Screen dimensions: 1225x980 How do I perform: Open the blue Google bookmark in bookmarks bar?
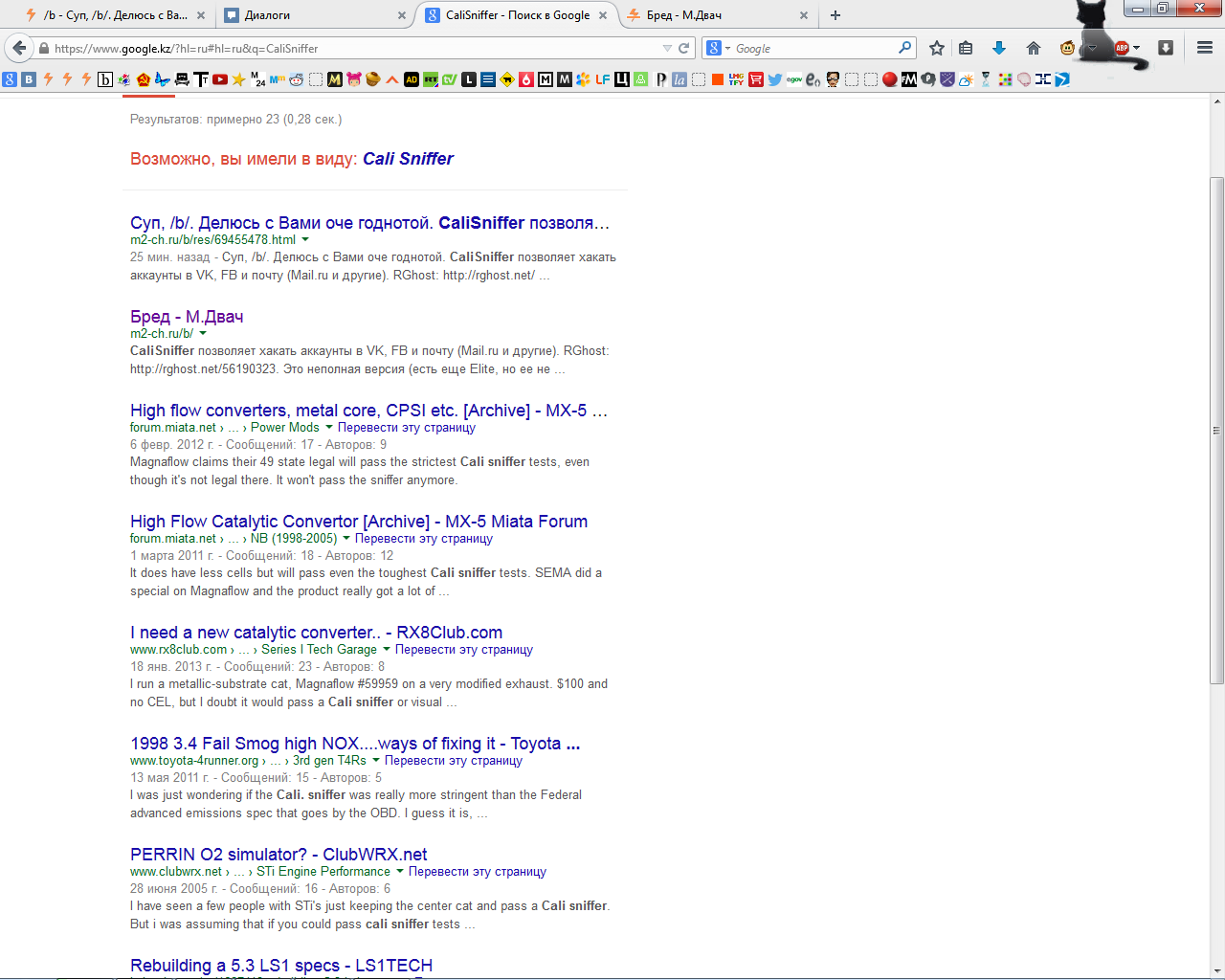click(10, 79)
